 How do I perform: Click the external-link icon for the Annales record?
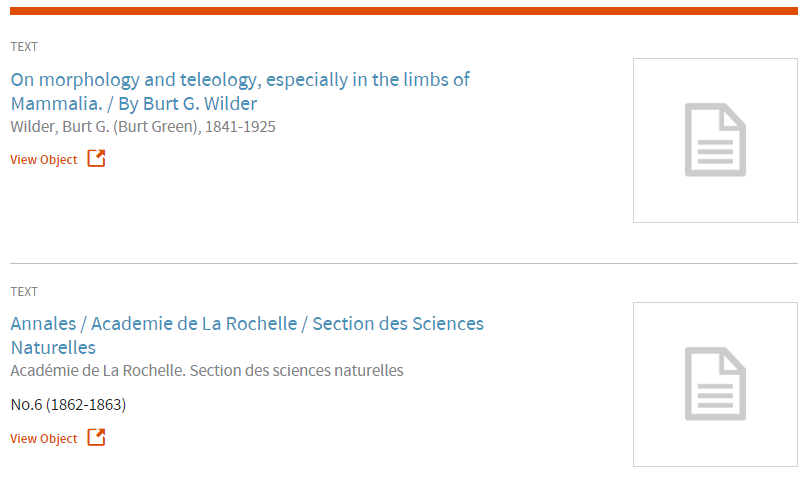click(x=96, y=438)
